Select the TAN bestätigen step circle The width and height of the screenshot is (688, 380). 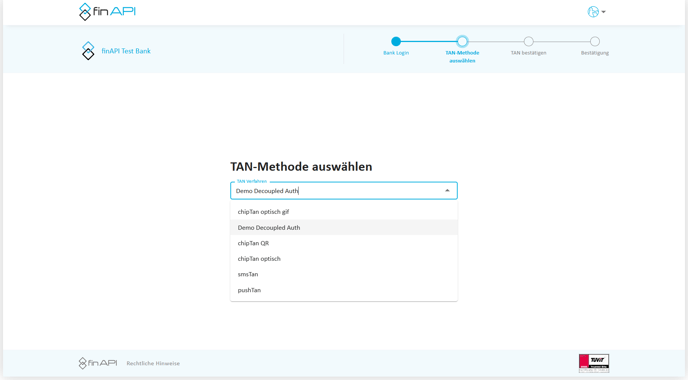point(528,41)
